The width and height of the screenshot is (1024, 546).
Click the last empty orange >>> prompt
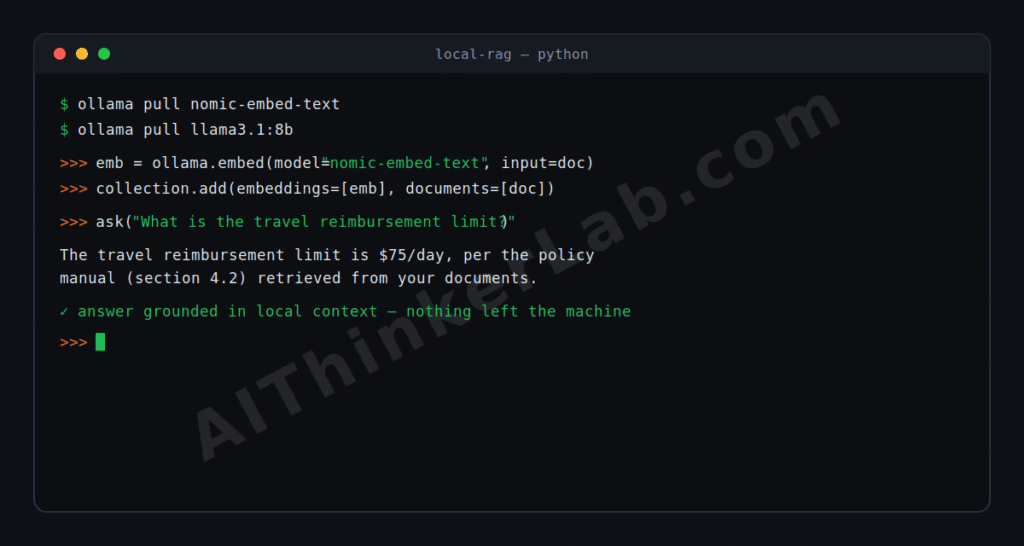point(73,342)
